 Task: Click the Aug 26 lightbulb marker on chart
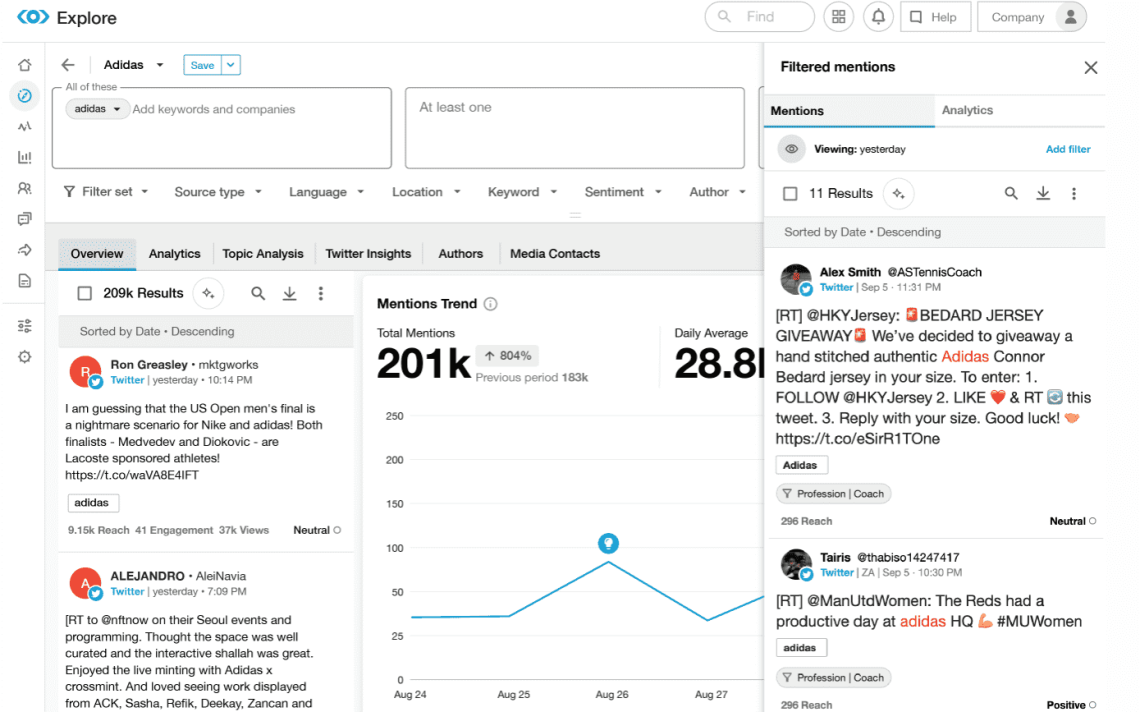click(607, 543)
